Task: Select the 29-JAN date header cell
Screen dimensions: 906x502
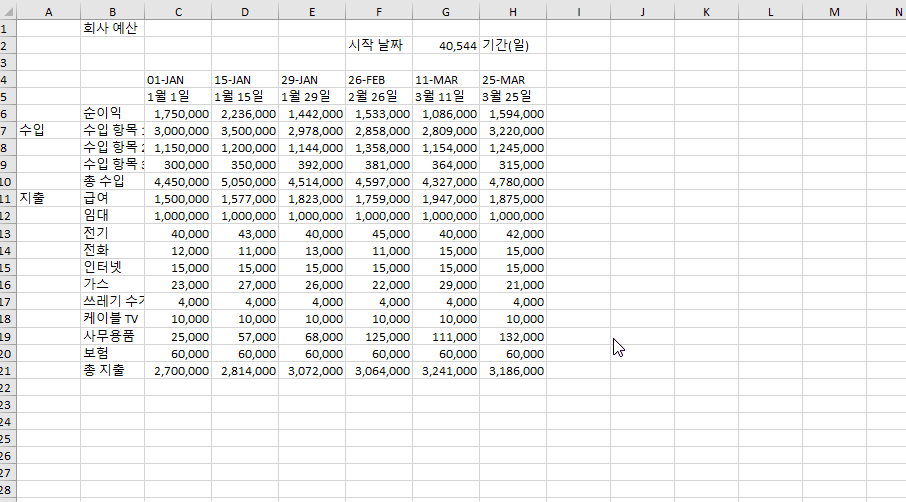Action: [312, 80]
